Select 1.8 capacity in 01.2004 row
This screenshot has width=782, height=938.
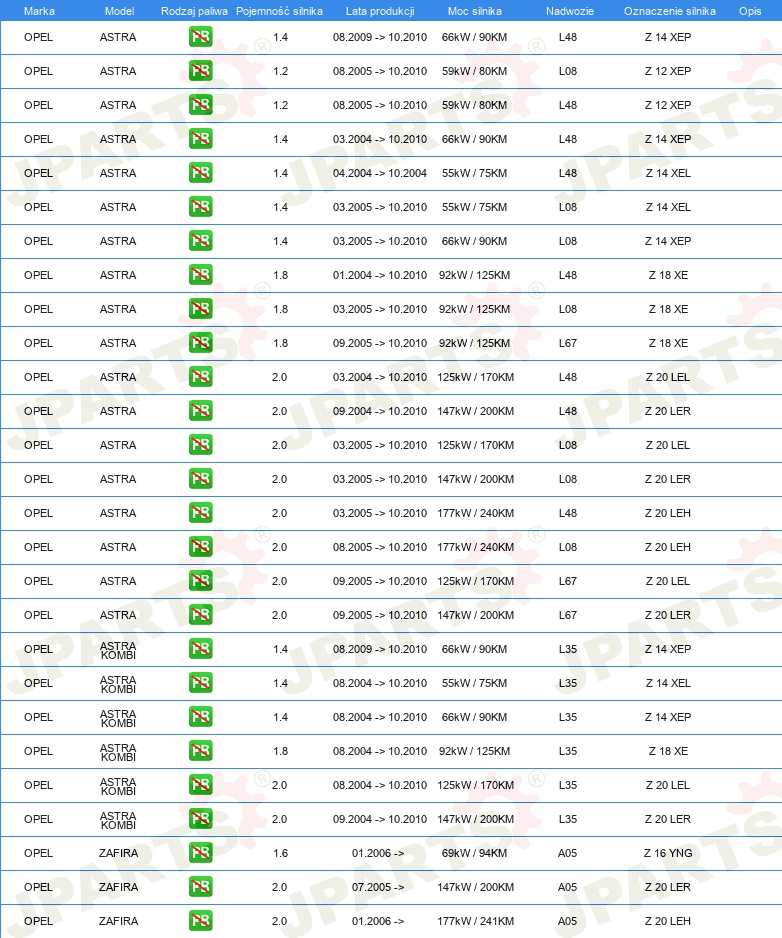tap(281, 275)
